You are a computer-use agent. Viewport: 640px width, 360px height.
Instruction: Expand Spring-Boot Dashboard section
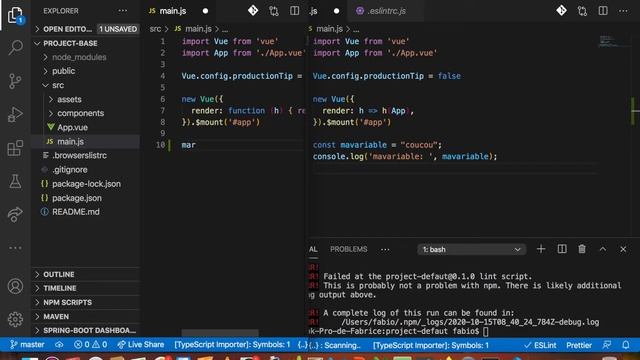click(x=86, y=330)
